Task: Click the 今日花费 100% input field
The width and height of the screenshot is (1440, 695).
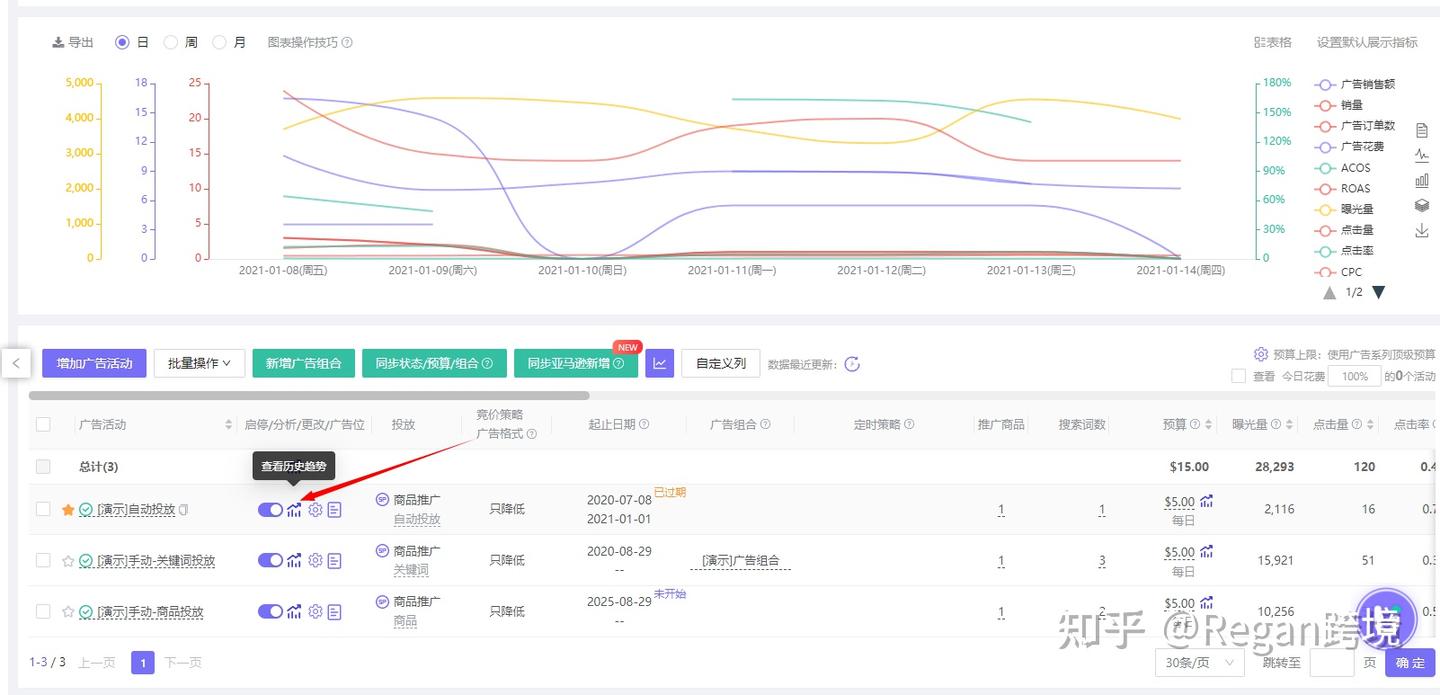Action: (x=1355, y=376)
